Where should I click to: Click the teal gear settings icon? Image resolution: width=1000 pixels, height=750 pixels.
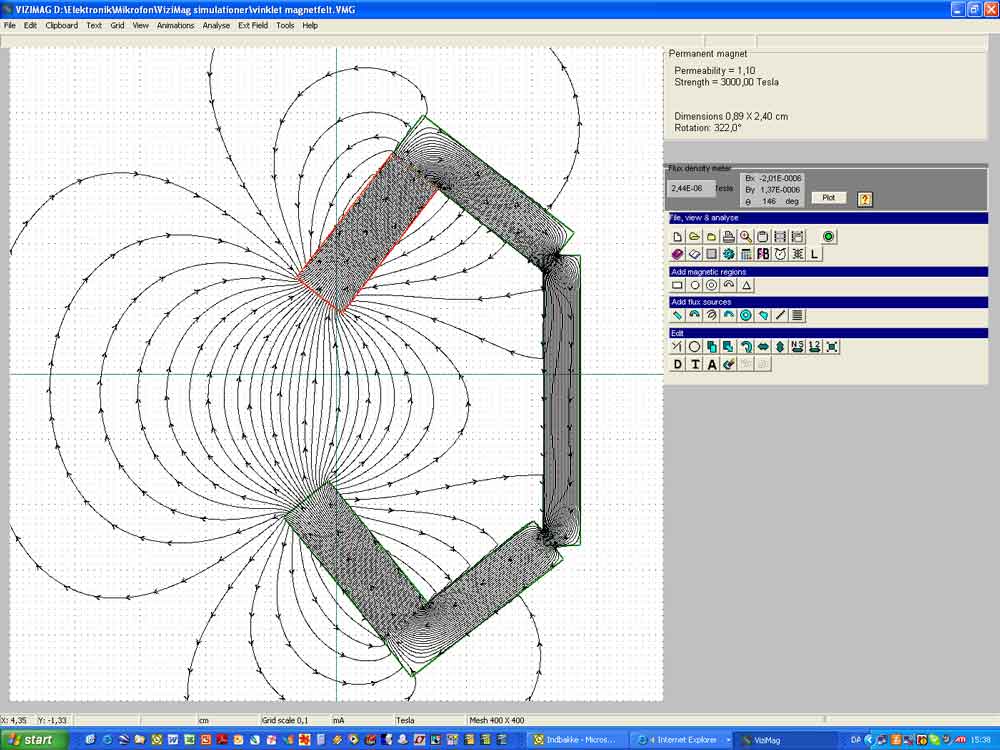(729, 254)
